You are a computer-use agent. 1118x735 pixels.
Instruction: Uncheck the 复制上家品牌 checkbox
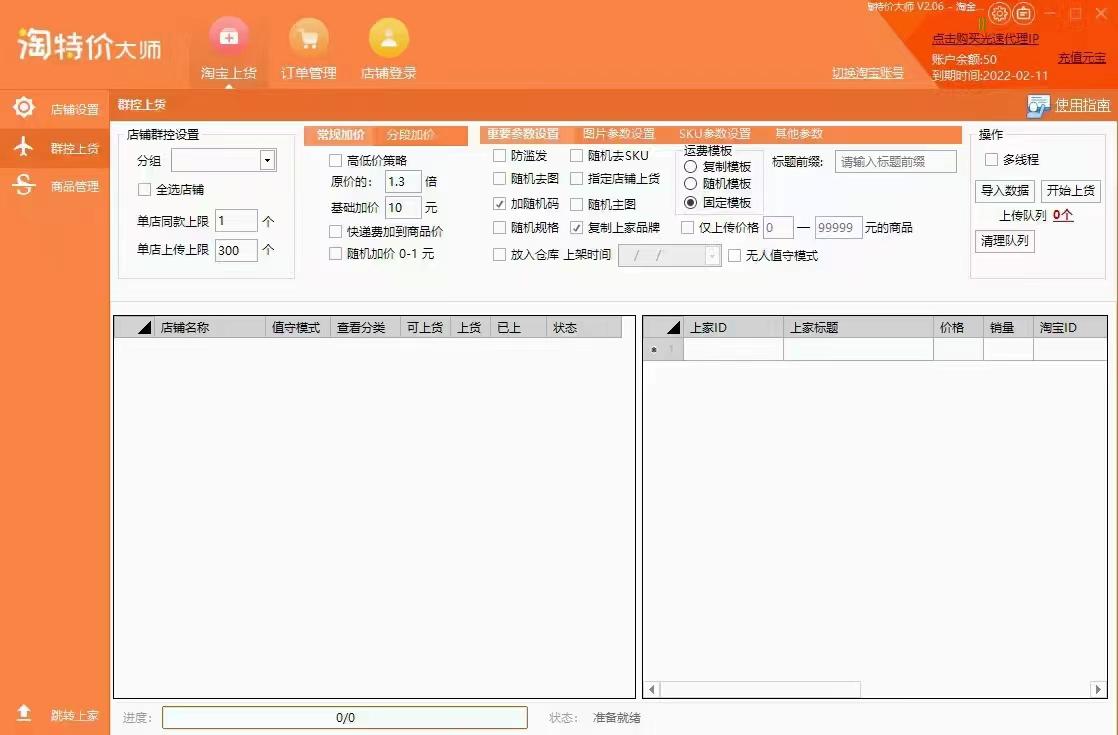click(x=576, y=227)
